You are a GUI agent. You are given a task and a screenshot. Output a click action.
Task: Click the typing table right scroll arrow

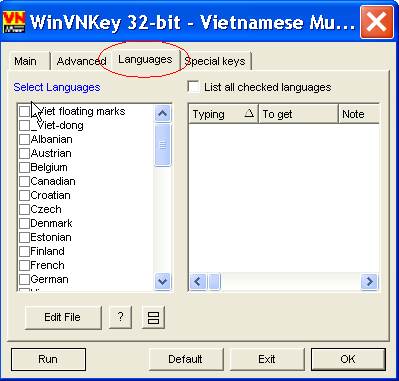(x=369, y=282)
